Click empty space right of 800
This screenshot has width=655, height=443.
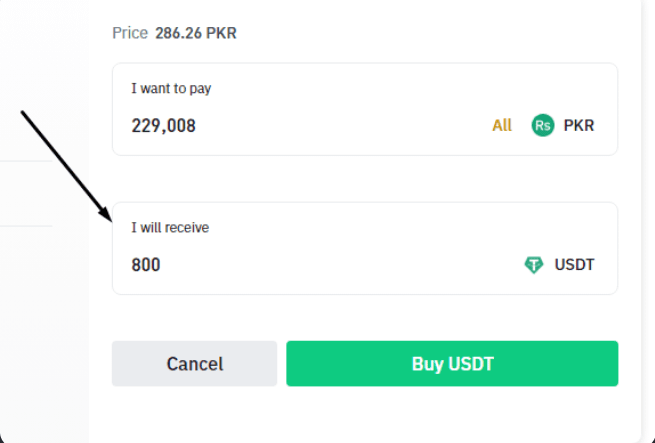pyautogui.click(x=340, y=265)
